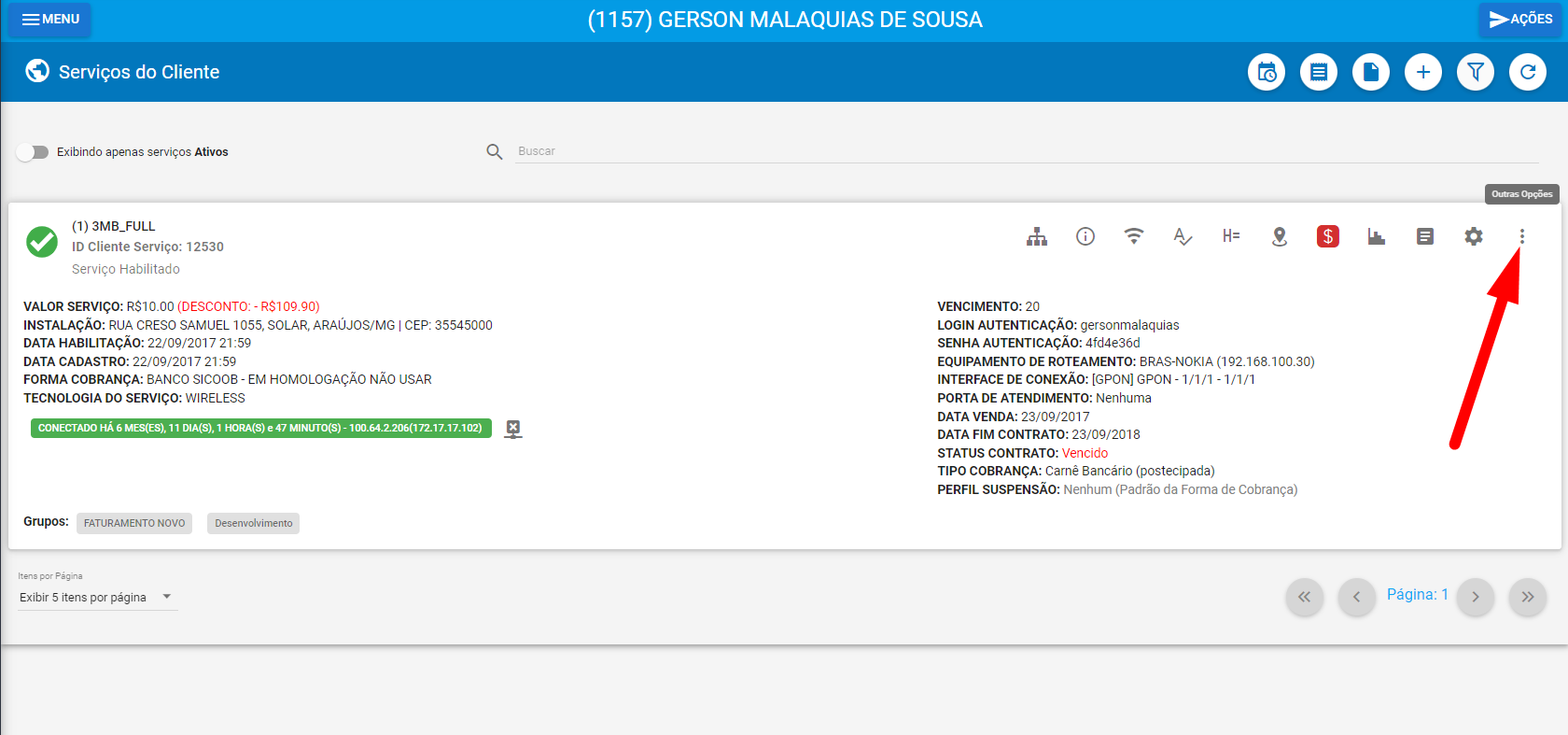Open the service information icon
1568x735 pixels.
[x=1085, y=236]
